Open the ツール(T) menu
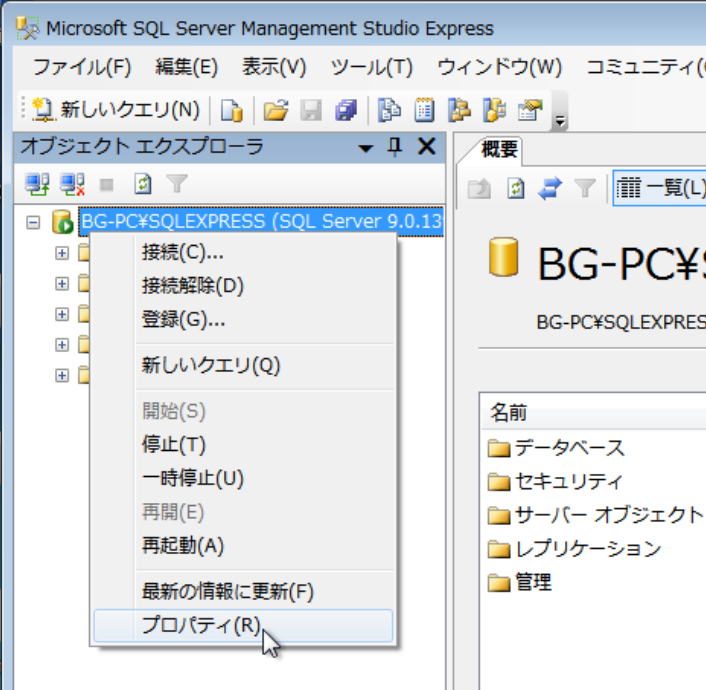The height and width of the screenshot is (690, 706). pos(372,68)
